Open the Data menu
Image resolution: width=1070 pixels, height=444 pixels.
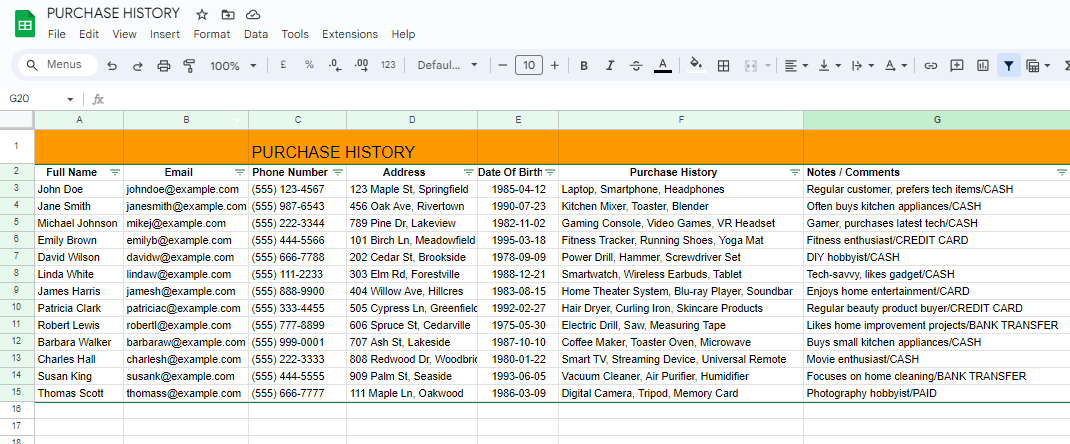coord(256,34)
